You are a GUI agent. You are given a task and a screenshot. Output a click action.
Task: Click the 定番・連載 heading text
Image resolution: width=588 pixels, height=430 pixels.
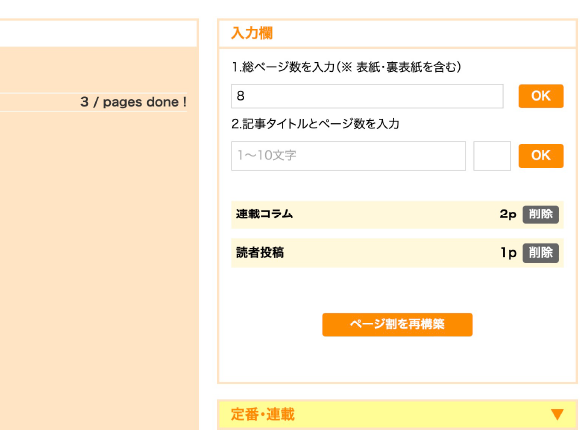pos(262,415)
